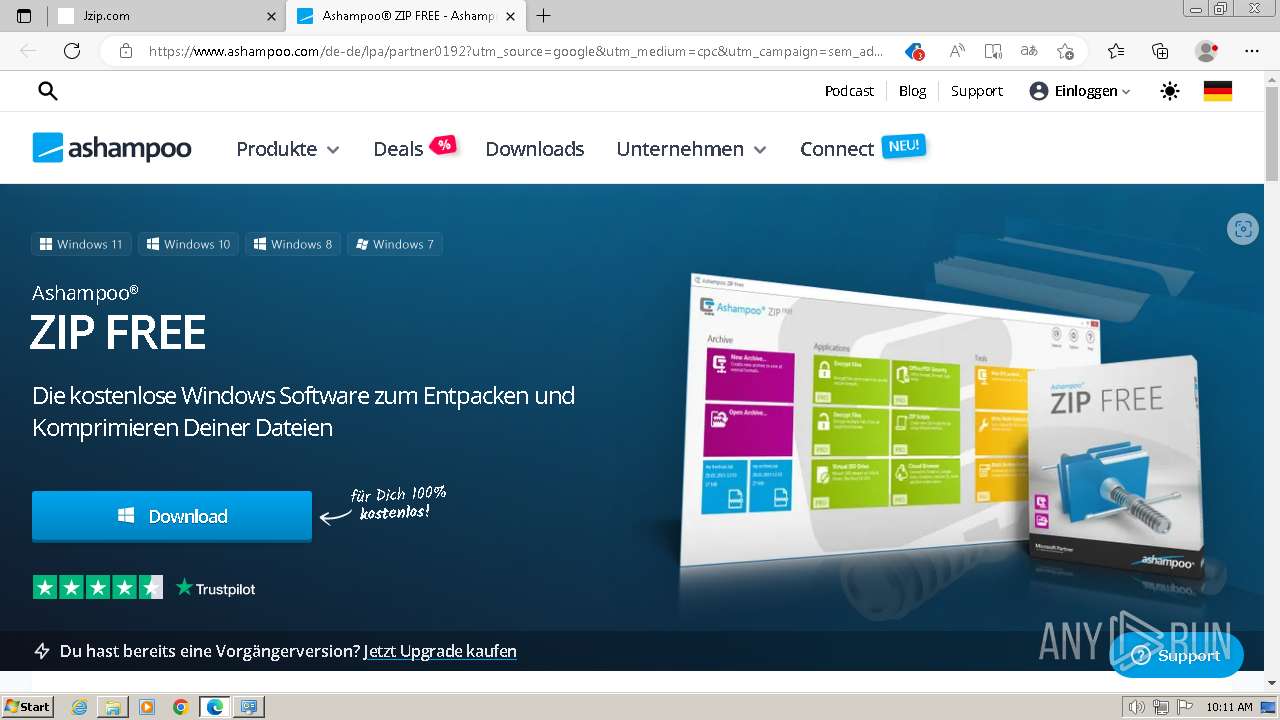Open the shopping coupons tag icon
This screenshot has height=720, width=1280.
click(x=914, y=51)
